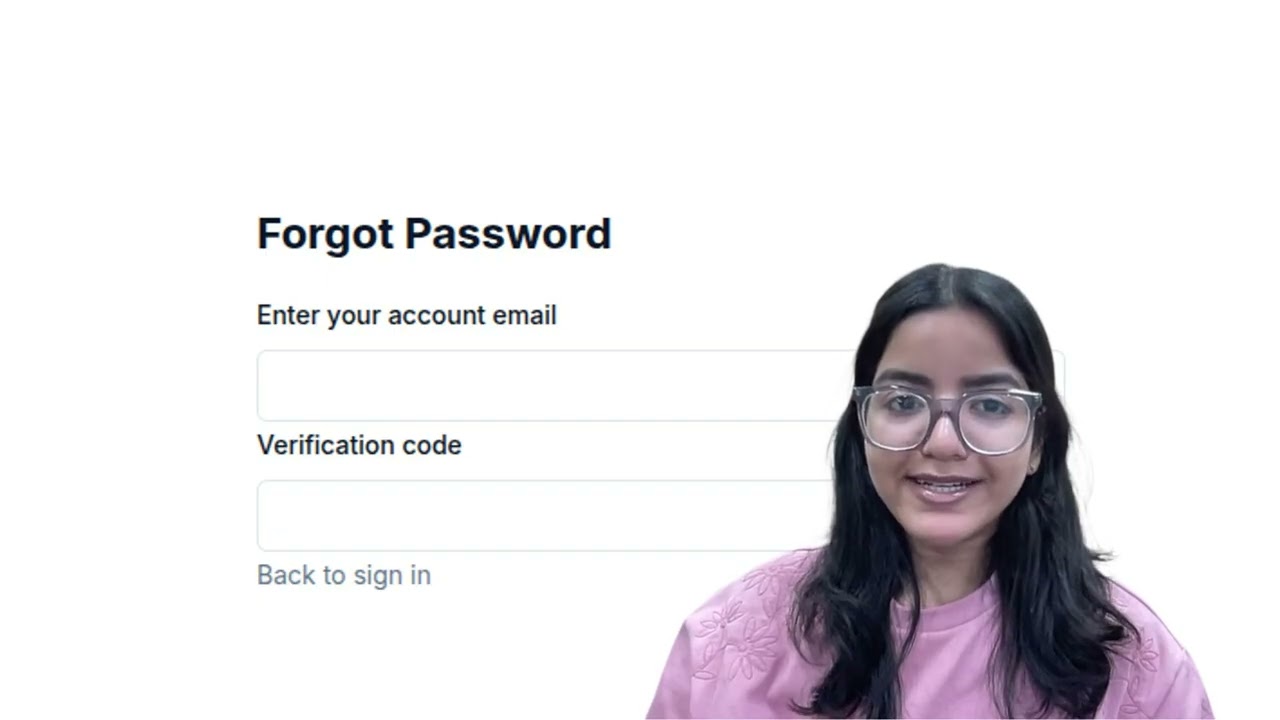
Task: Click the word Back in the link
Action: [286, 575]
